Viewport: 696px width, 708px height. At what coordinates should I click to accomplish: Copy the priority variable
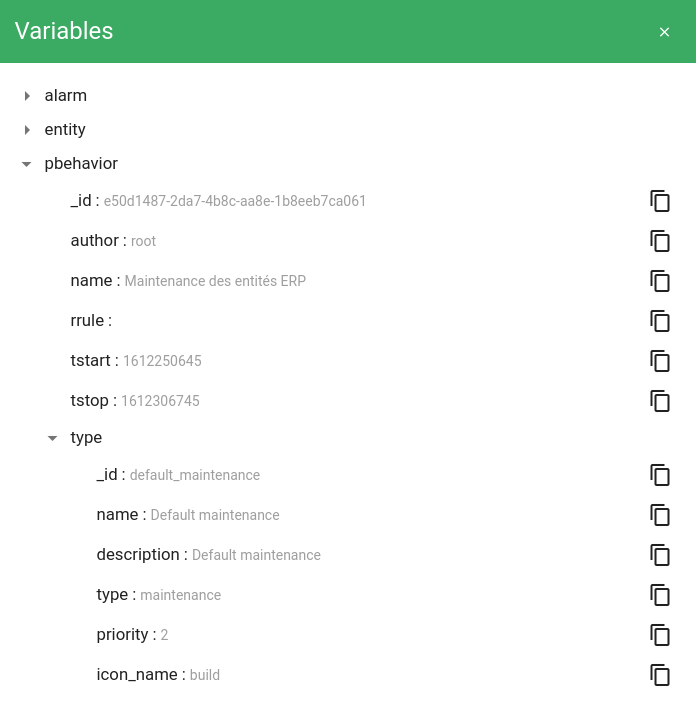[x=660, y=635]
